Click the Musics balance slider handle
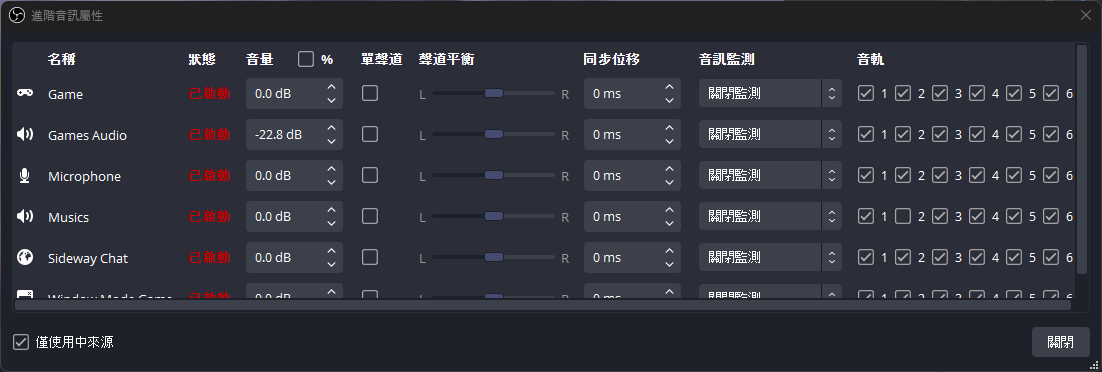 coord(494,216)
